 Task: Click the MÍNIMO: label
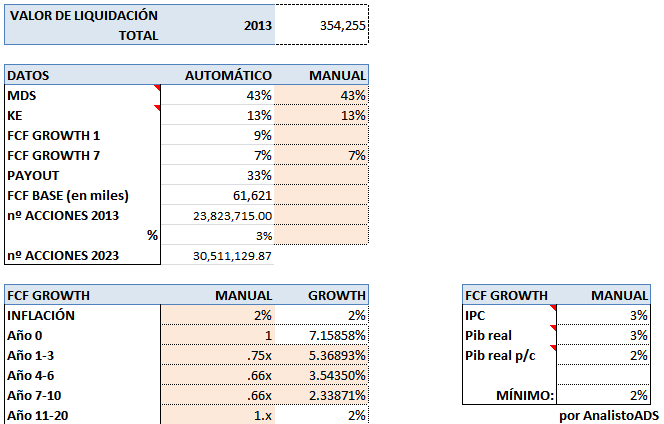pyautogui.click(x=525, y=395)
